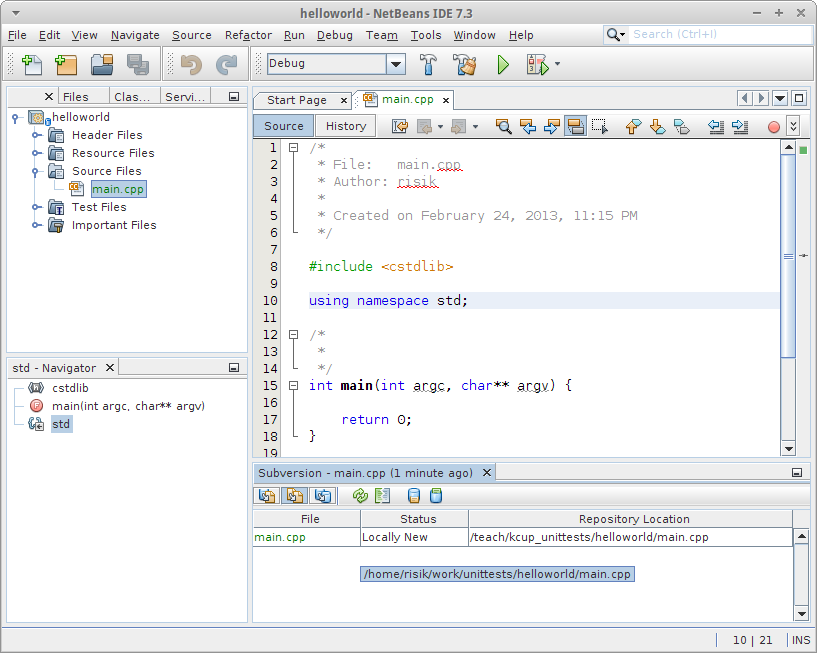Open the Debug configuration dropdown
This screenshot has width=817, height=653.
[x=396, y=64]
